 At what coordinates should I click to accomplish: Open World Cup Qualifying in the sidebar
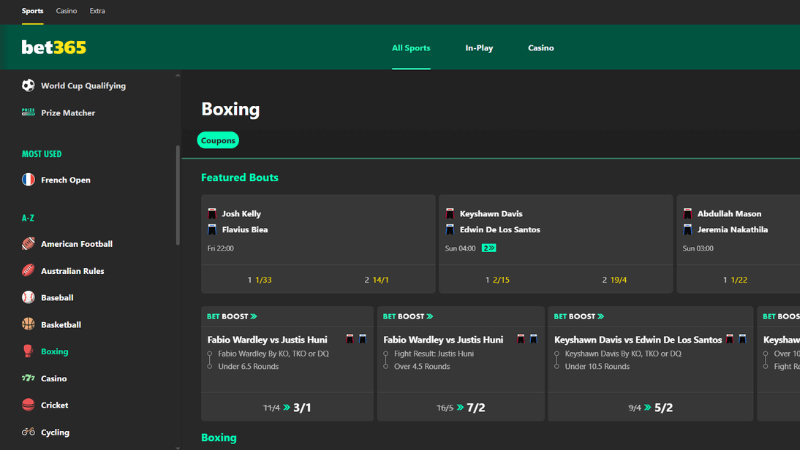tap(83, 86)
